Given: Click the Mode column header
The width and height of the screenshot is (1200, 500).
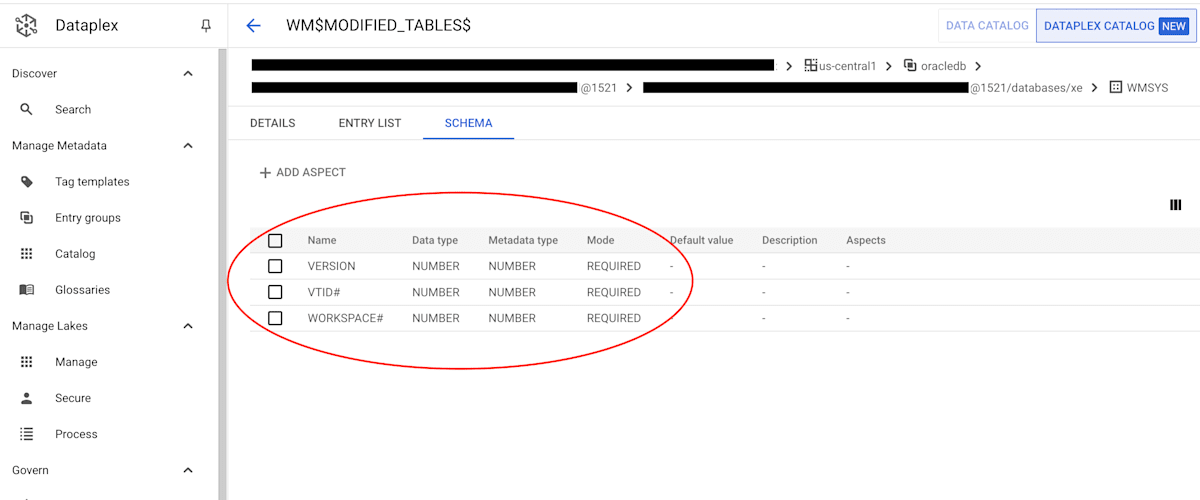Looking at the screenshot, I should (x=600, y=240).
